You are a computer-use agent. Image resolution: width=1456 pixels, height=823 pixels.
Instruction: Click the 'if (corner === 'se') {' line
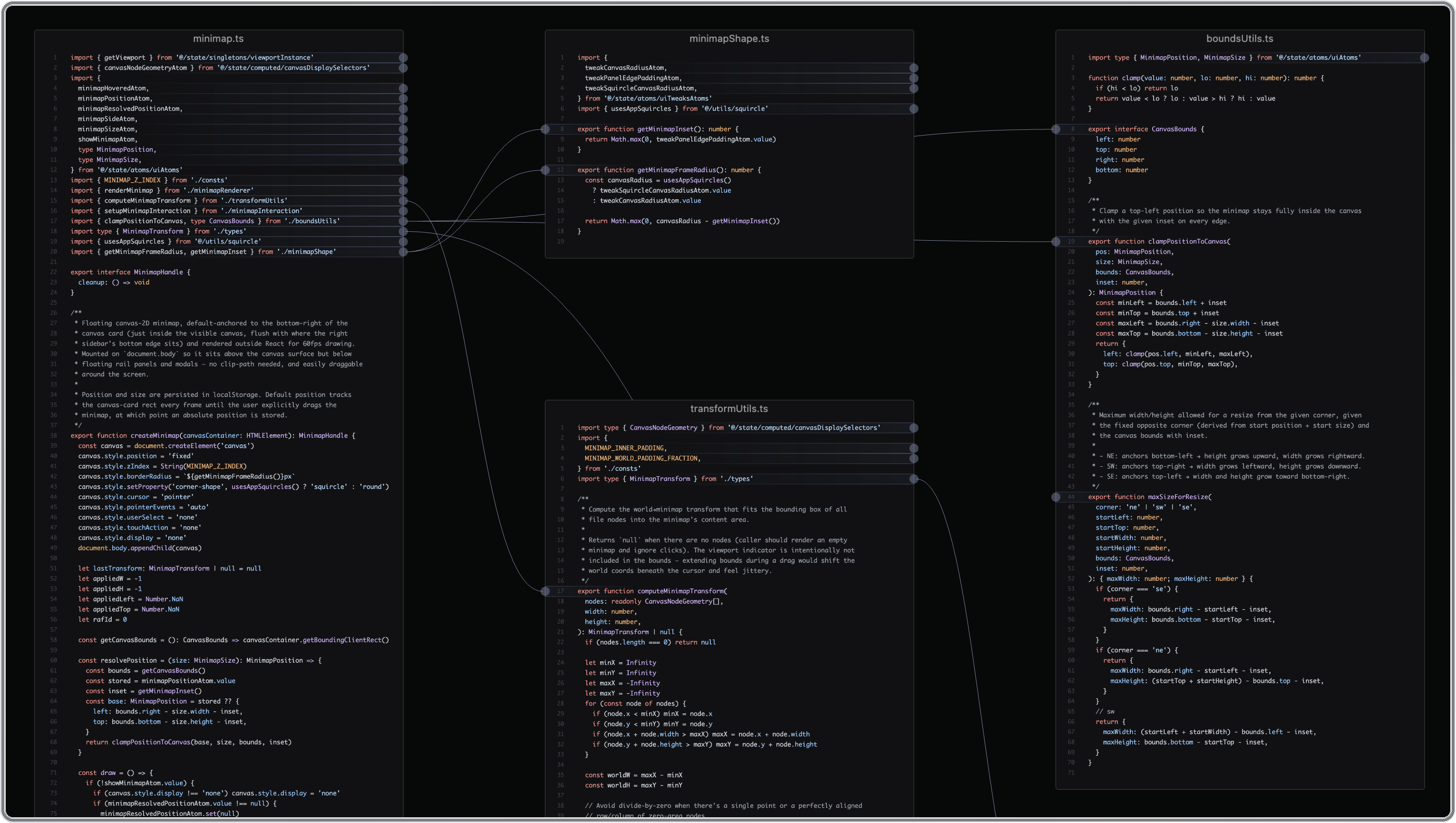1136,589
